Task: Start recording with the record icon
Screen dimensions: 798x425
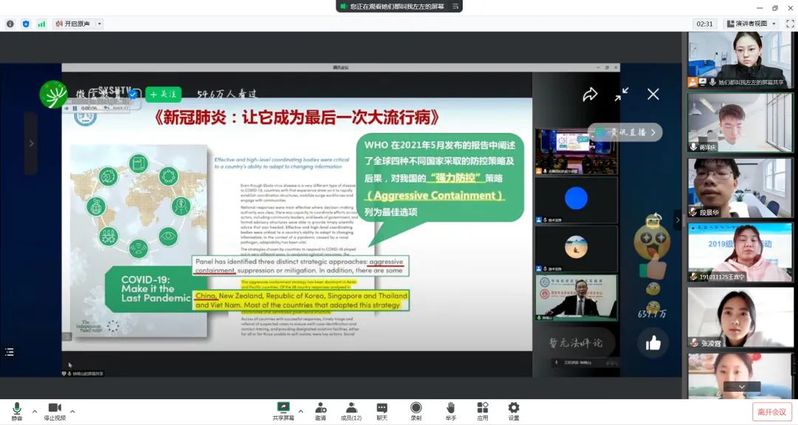Action: tap(416, 409)
